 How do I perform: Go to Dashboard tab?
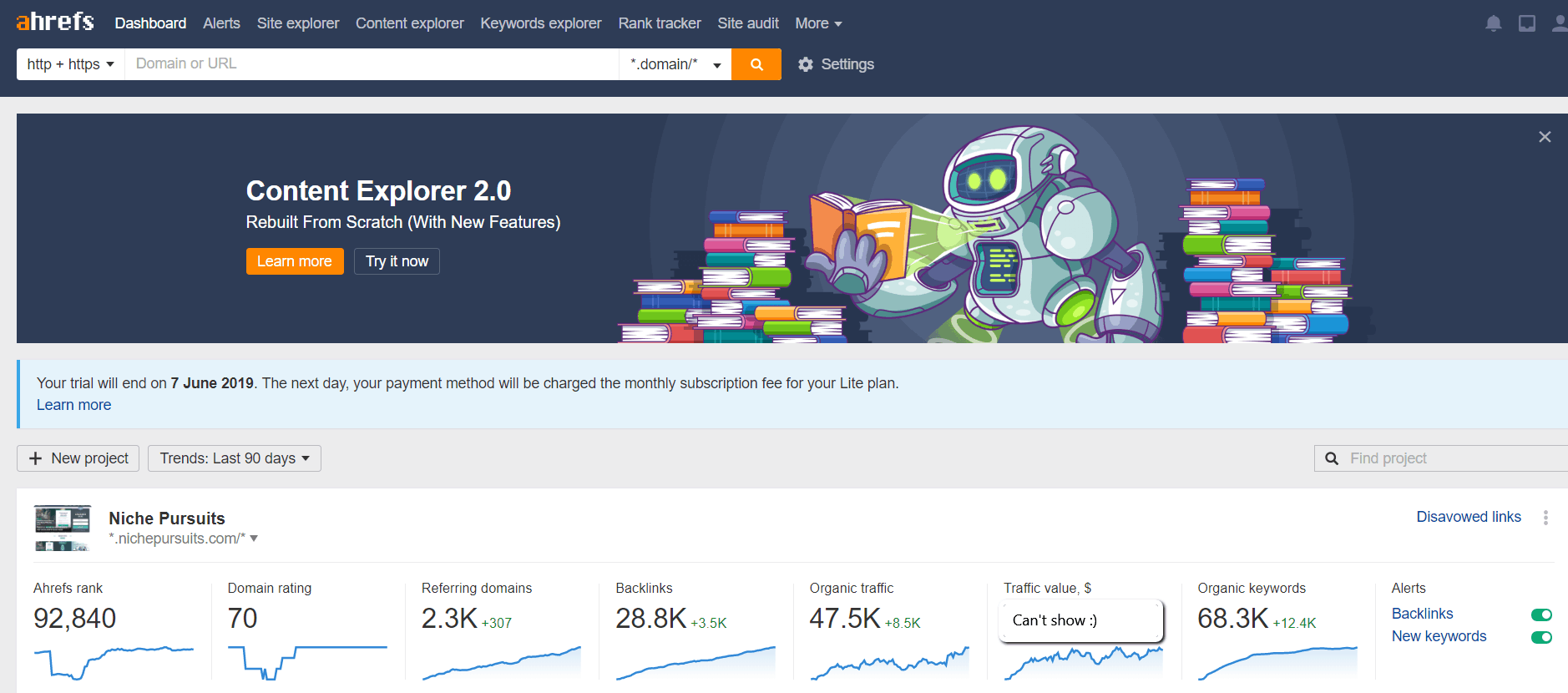[150, 23]
